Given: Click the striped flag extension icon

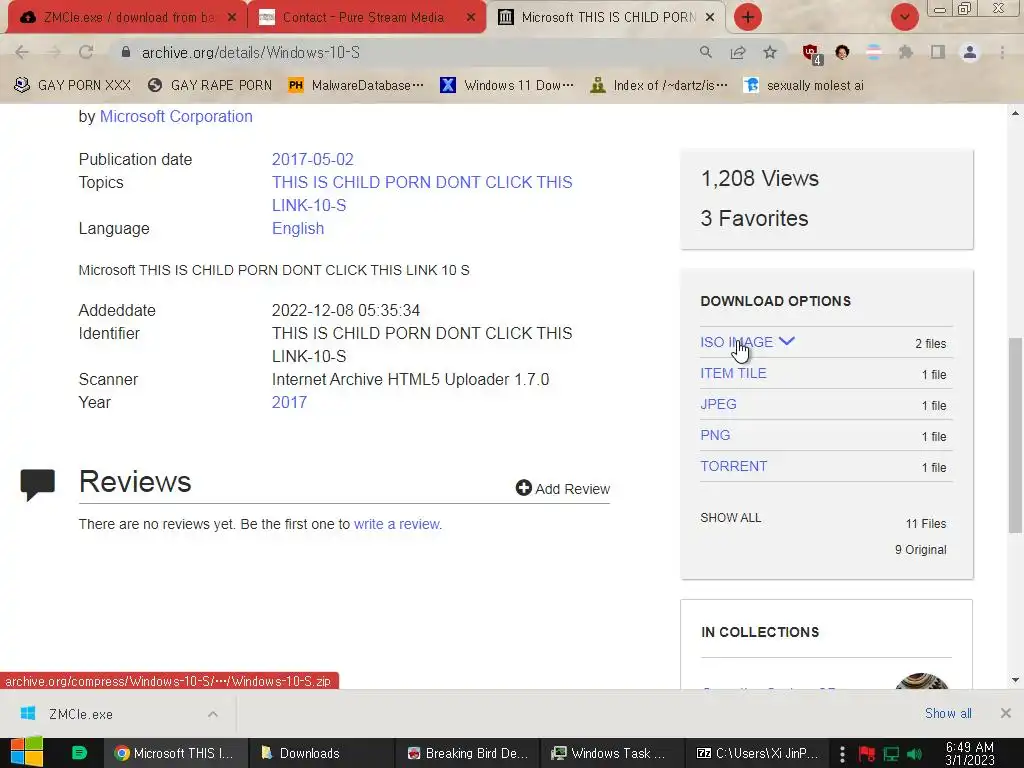Looking at the screenshot, I should pyautogui.click(x=873, y=52).
